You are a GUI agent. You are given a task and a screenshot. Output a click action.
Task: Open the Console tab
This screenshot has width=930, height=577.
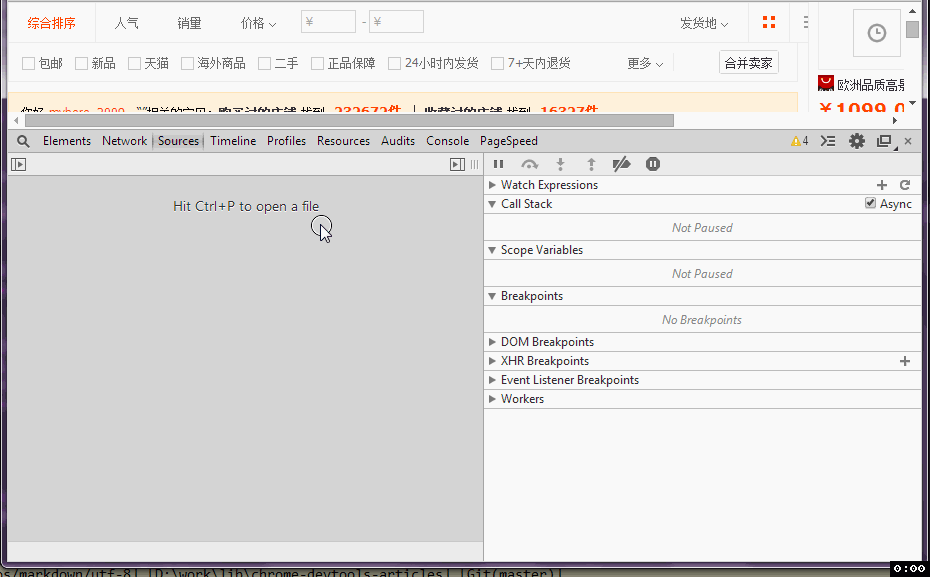pos(447,141)
